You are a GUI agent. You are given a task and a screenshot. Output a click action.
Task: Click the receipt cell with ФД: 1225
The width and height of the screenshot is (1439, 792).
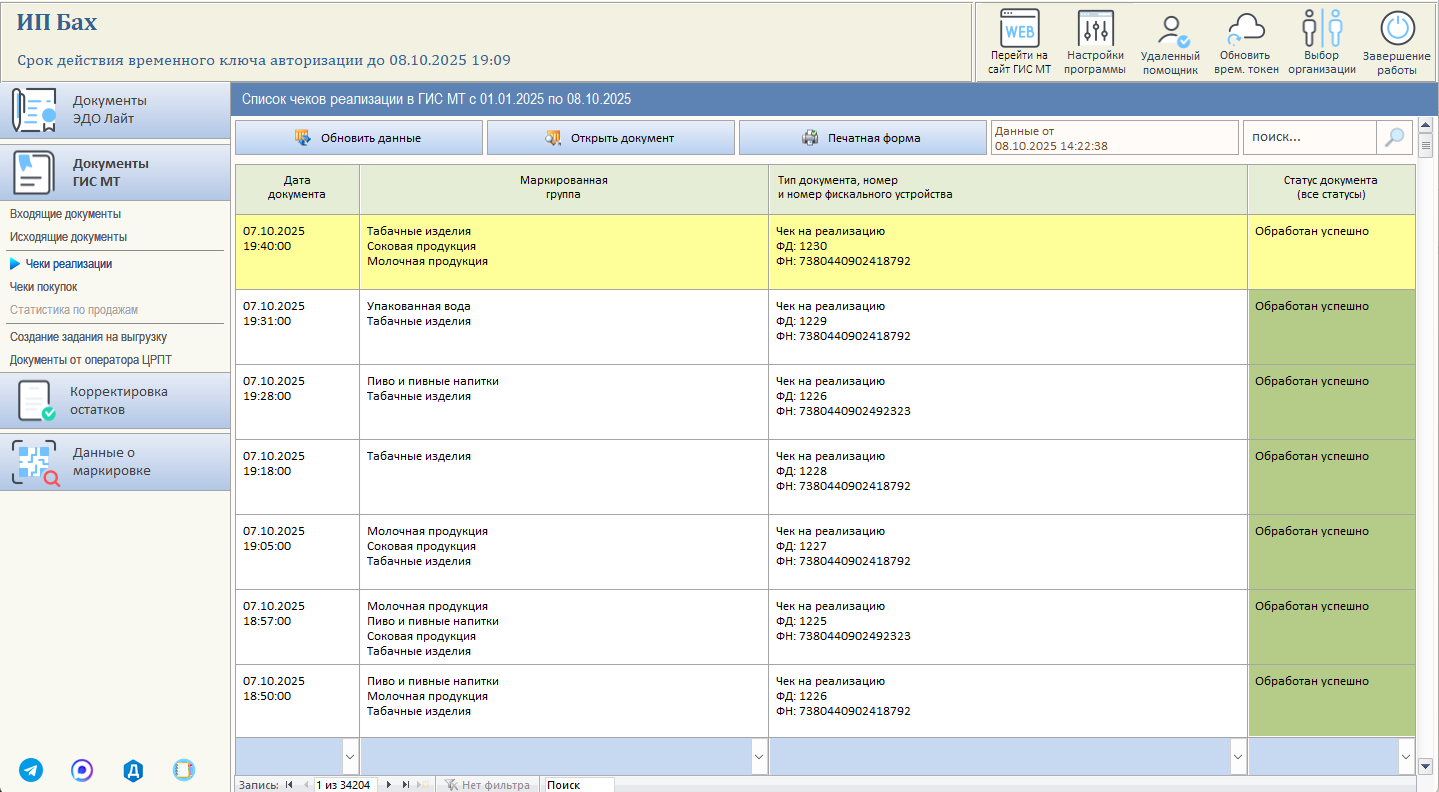pyautogui.click(x=1008, y=627)
